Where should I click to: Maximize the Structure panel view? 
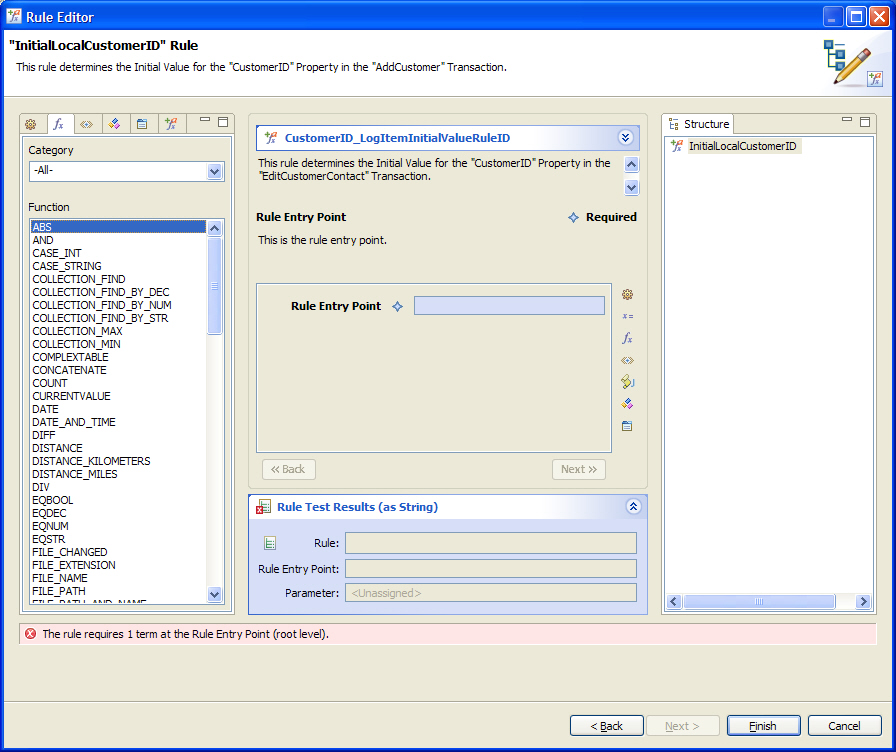864,122
